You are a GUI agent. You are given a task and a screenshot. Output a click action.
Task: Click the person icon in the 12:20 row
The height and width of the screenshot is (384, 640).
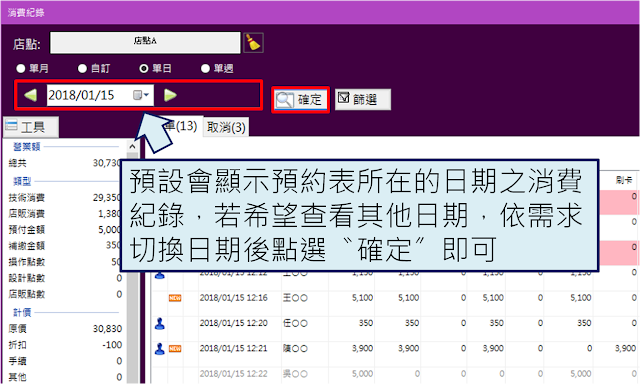point(160,324)
